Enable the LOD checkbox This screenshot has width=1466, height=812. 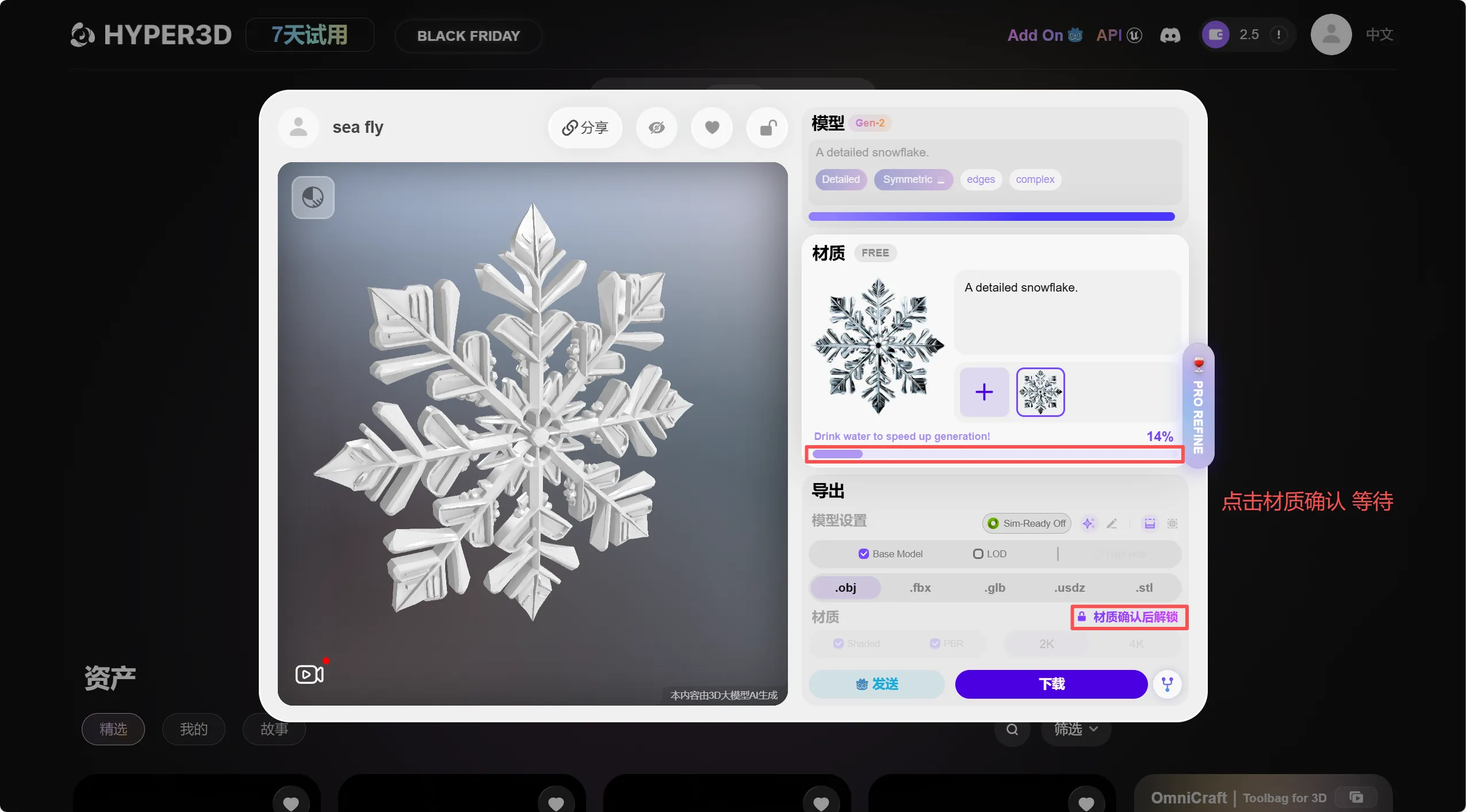[978, 554]
